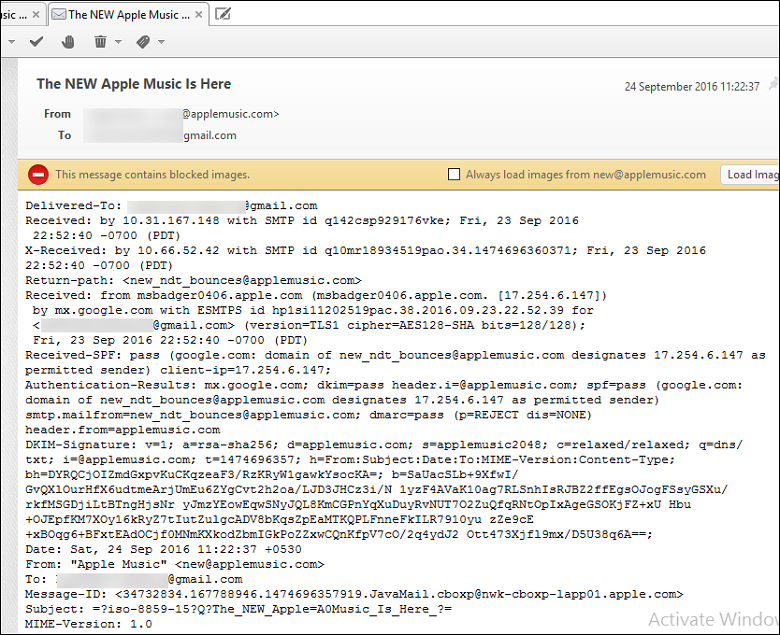This screenshot has width=780, height=635.
Task: Mark message as spam using hand icon
Action: pos(68,42)
